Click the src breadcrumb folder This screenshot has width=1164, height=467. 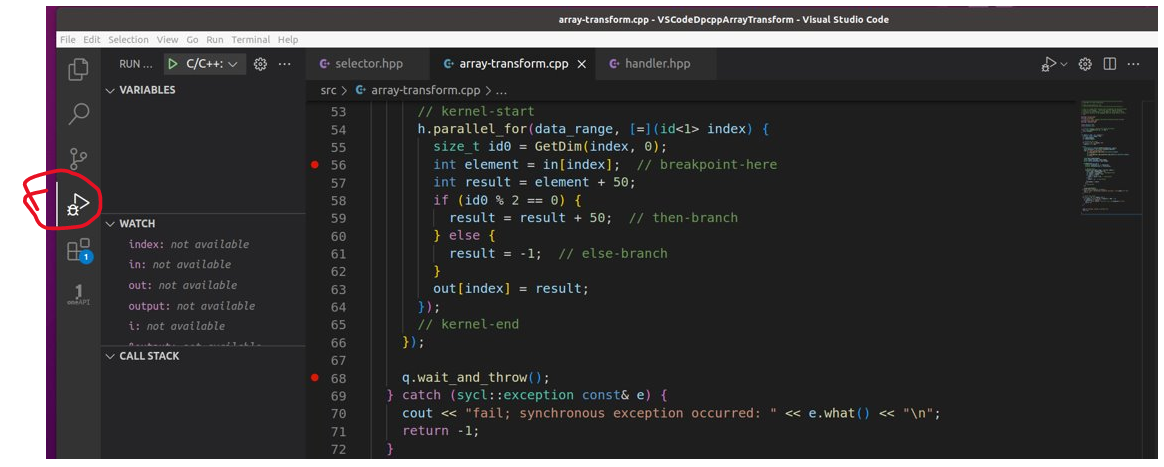coord(328,90)
